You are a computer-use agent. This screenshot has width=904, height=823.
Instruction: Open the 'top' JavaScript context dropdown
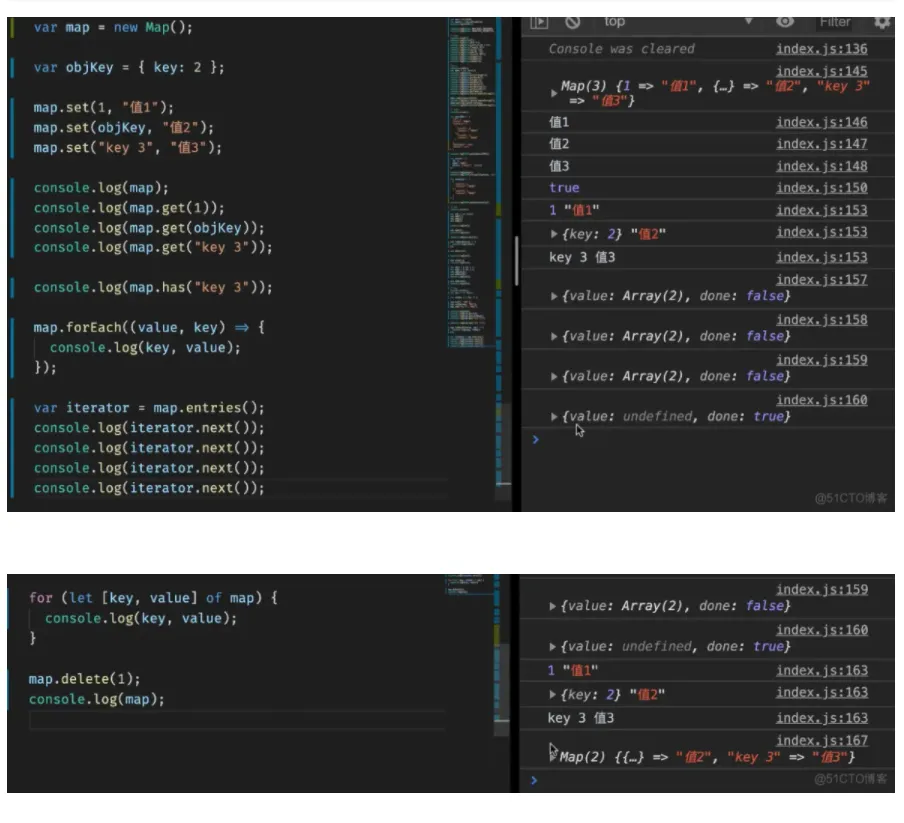tap(679, 22)
